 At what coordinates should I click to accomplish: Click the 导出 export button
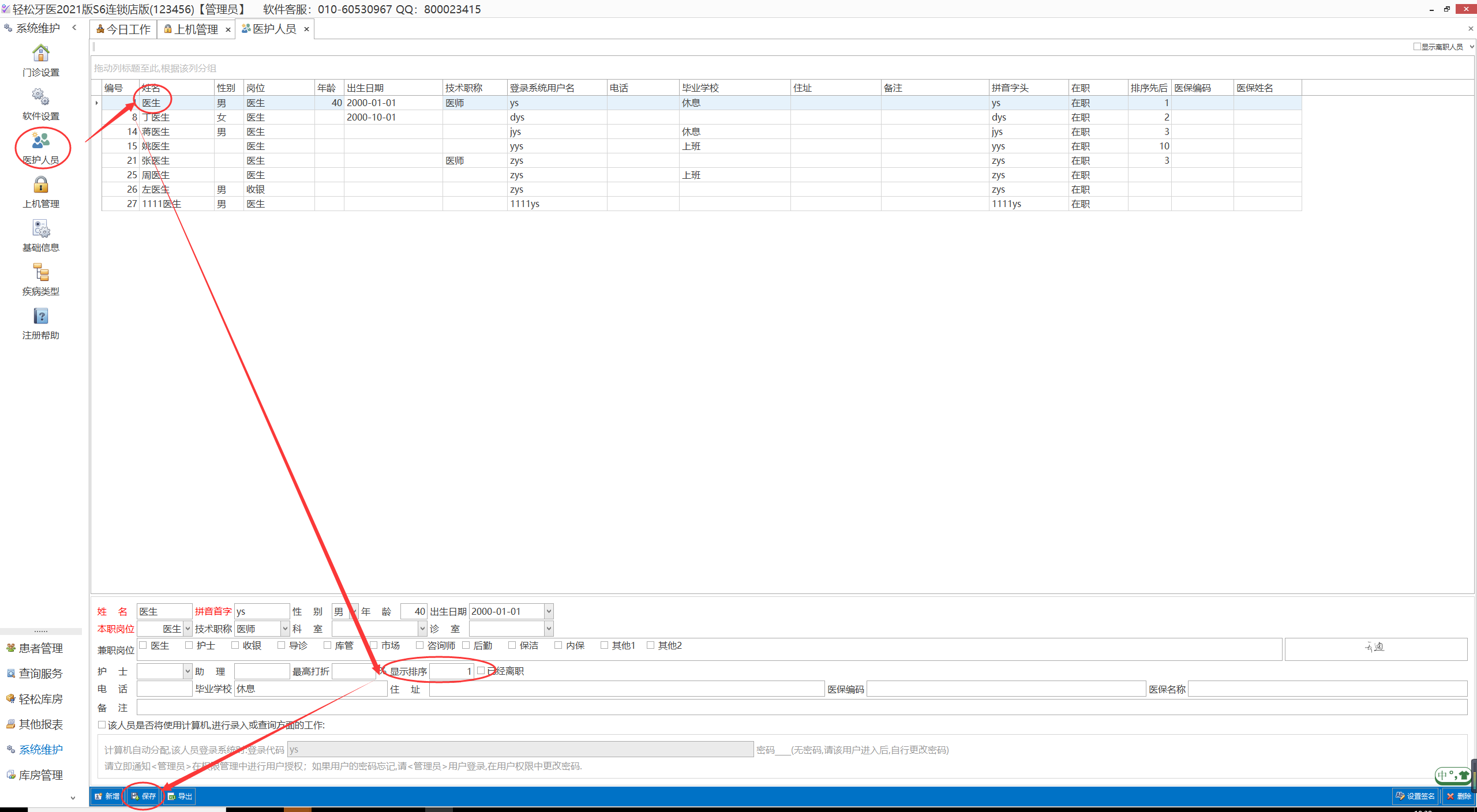[180, 796]
